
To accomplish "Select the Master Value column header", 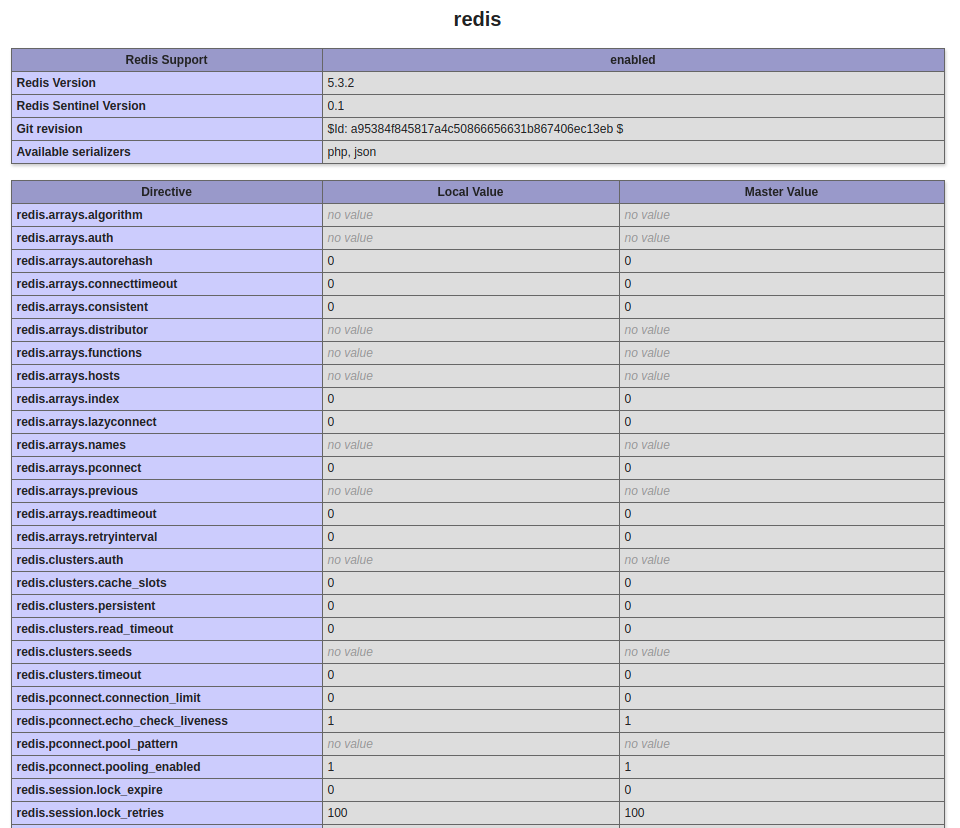I will (781, 192).
